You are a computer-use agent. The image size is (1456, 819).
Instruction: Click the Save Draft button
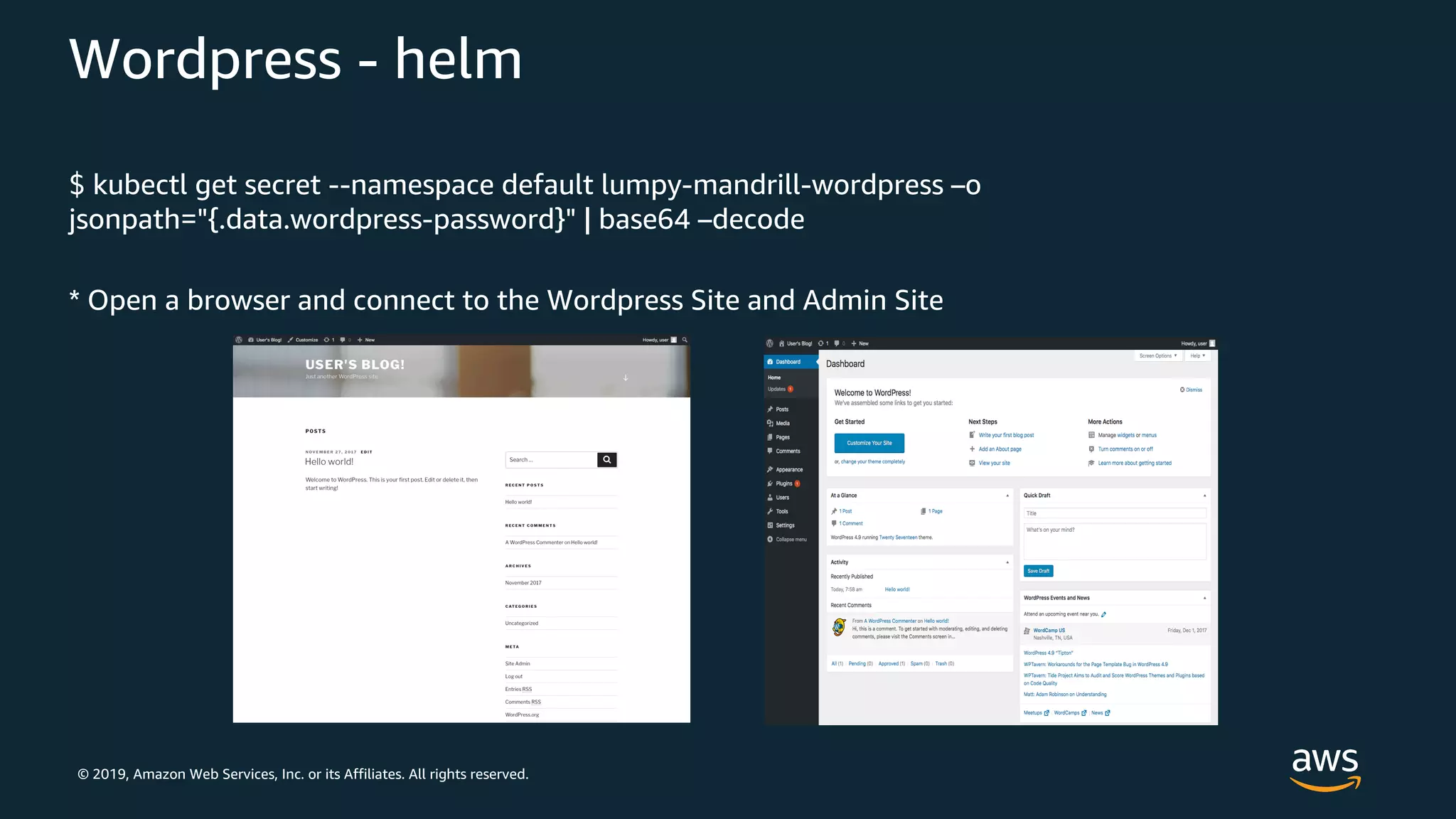[x=1038, y=571]
